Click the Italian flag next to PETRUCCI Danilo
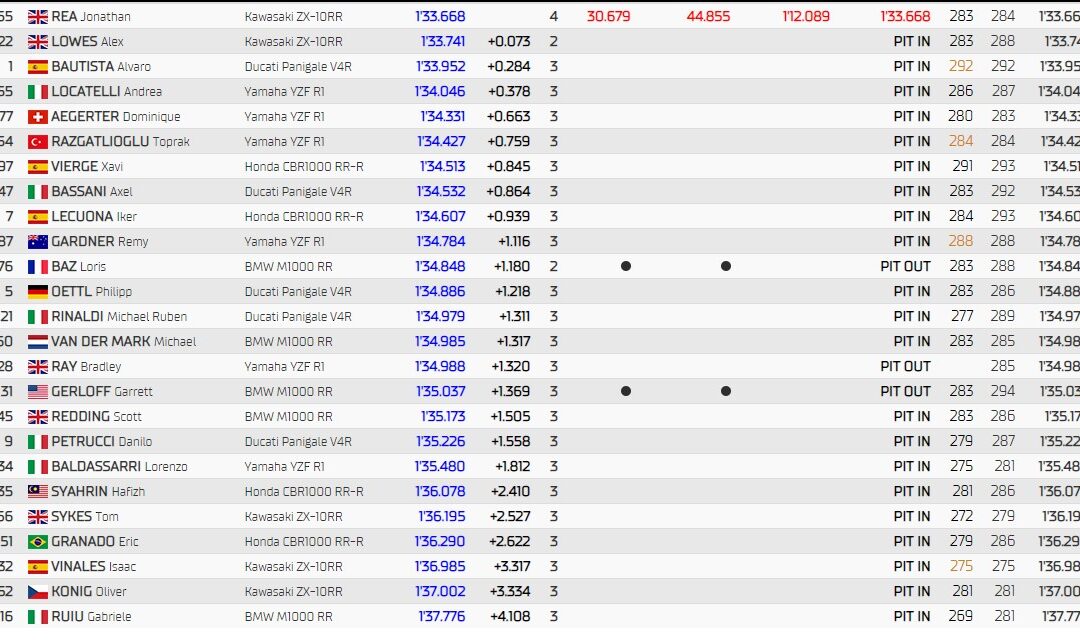 (x=38, y=442)
